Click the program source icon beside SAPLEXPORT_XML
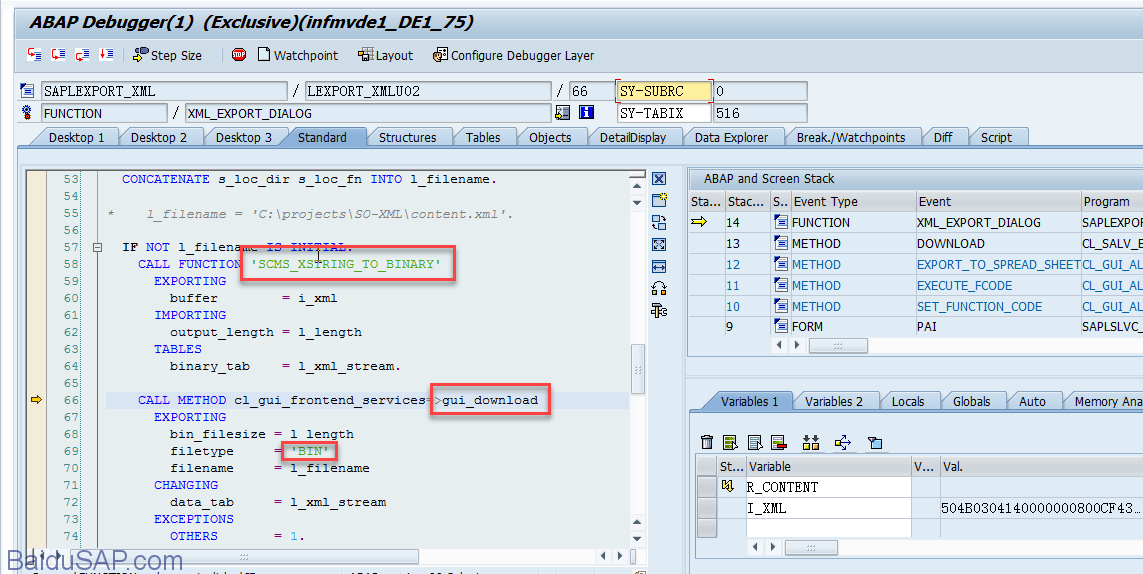The height and width of the screenshot is (574, 1143). click(x=27, y=91)
